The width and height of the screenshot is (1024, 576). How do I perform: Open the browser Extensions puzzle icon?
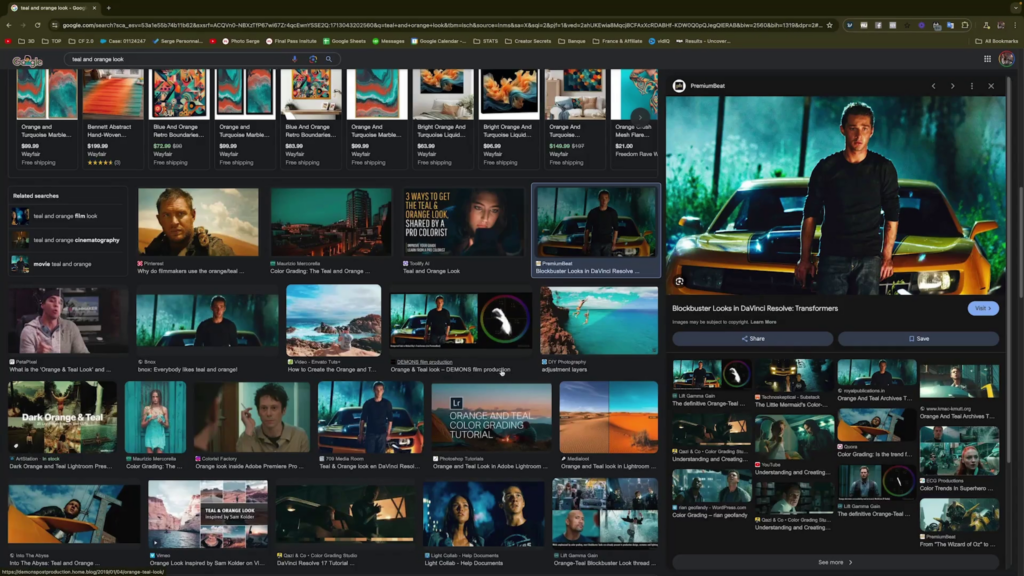click(965, 25)
